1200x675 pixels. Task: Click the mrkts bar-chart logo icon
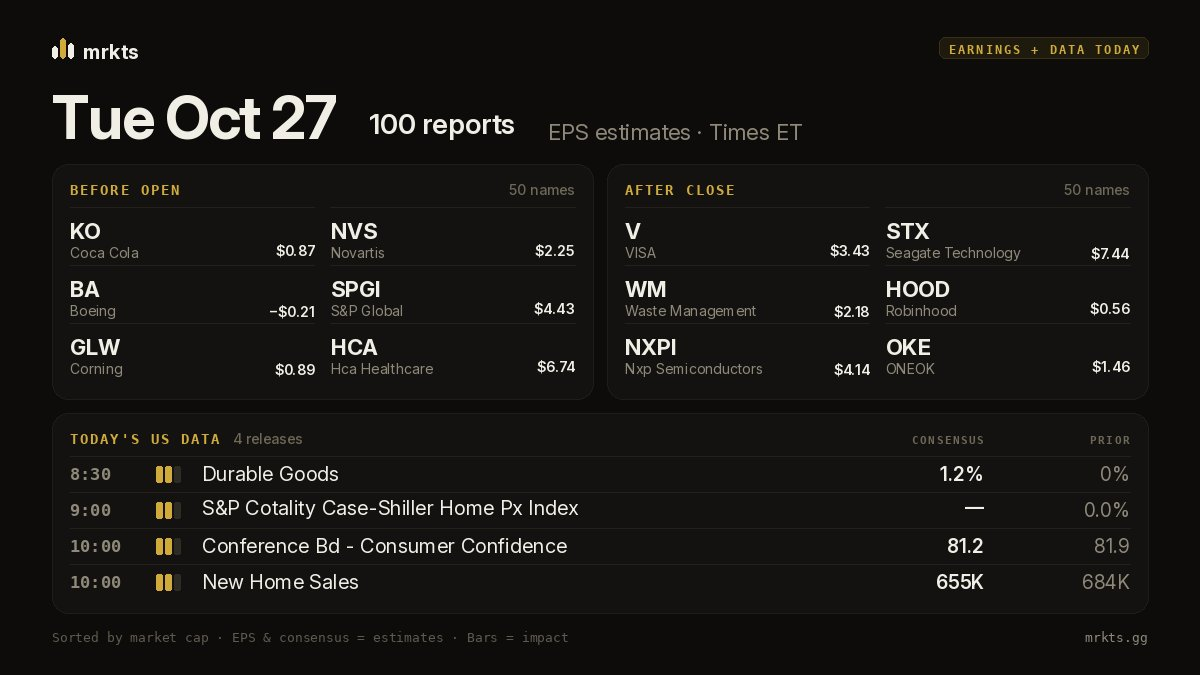pyautogui.click(x=63, y=49)
